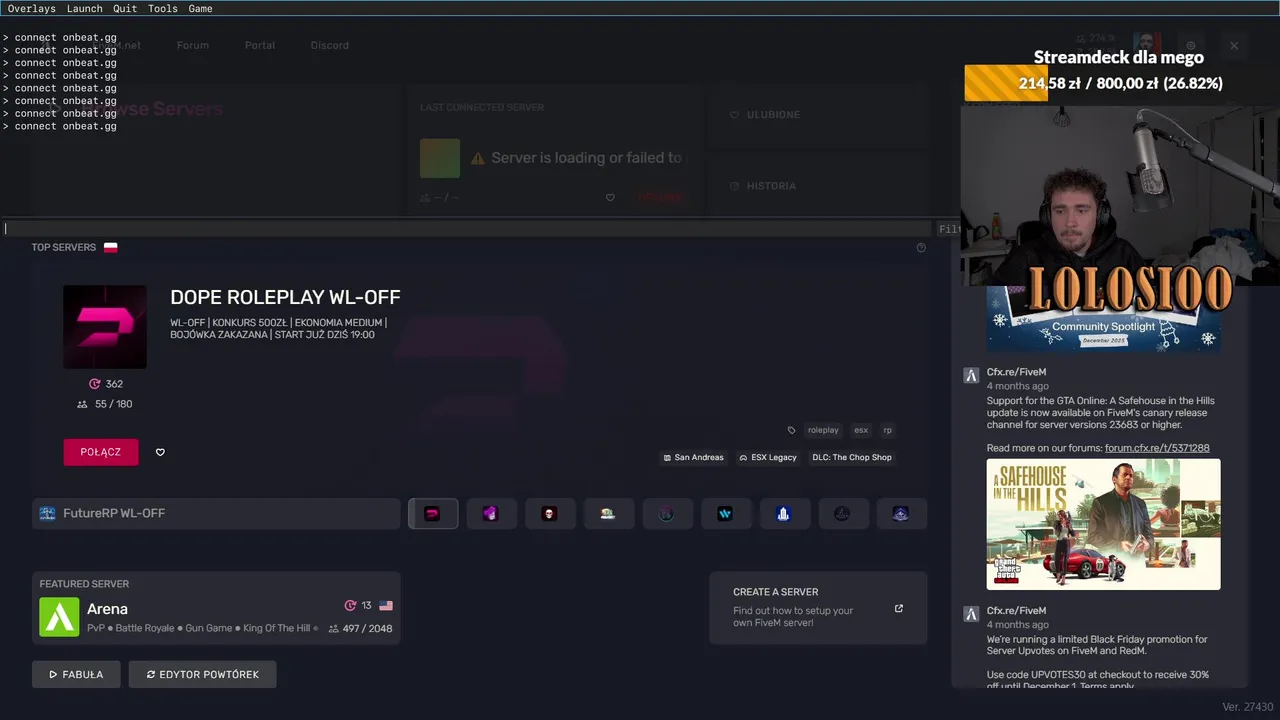Open the Launch console menu

click(x=84, y=8)
